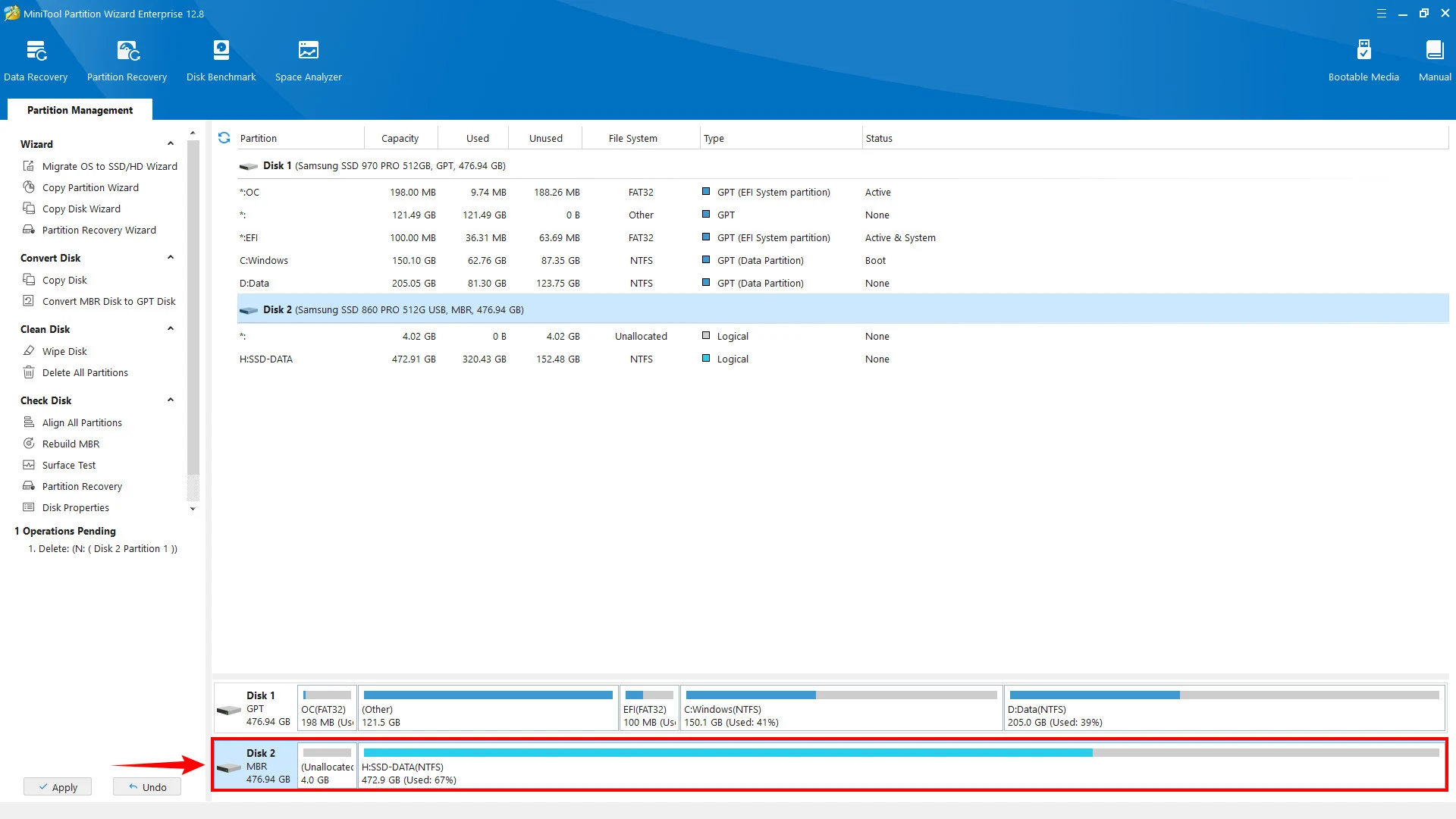Click Unallocated 4.0 GB block in disk map
This screenshot has height=819, width=1456.
click(327, 765)
